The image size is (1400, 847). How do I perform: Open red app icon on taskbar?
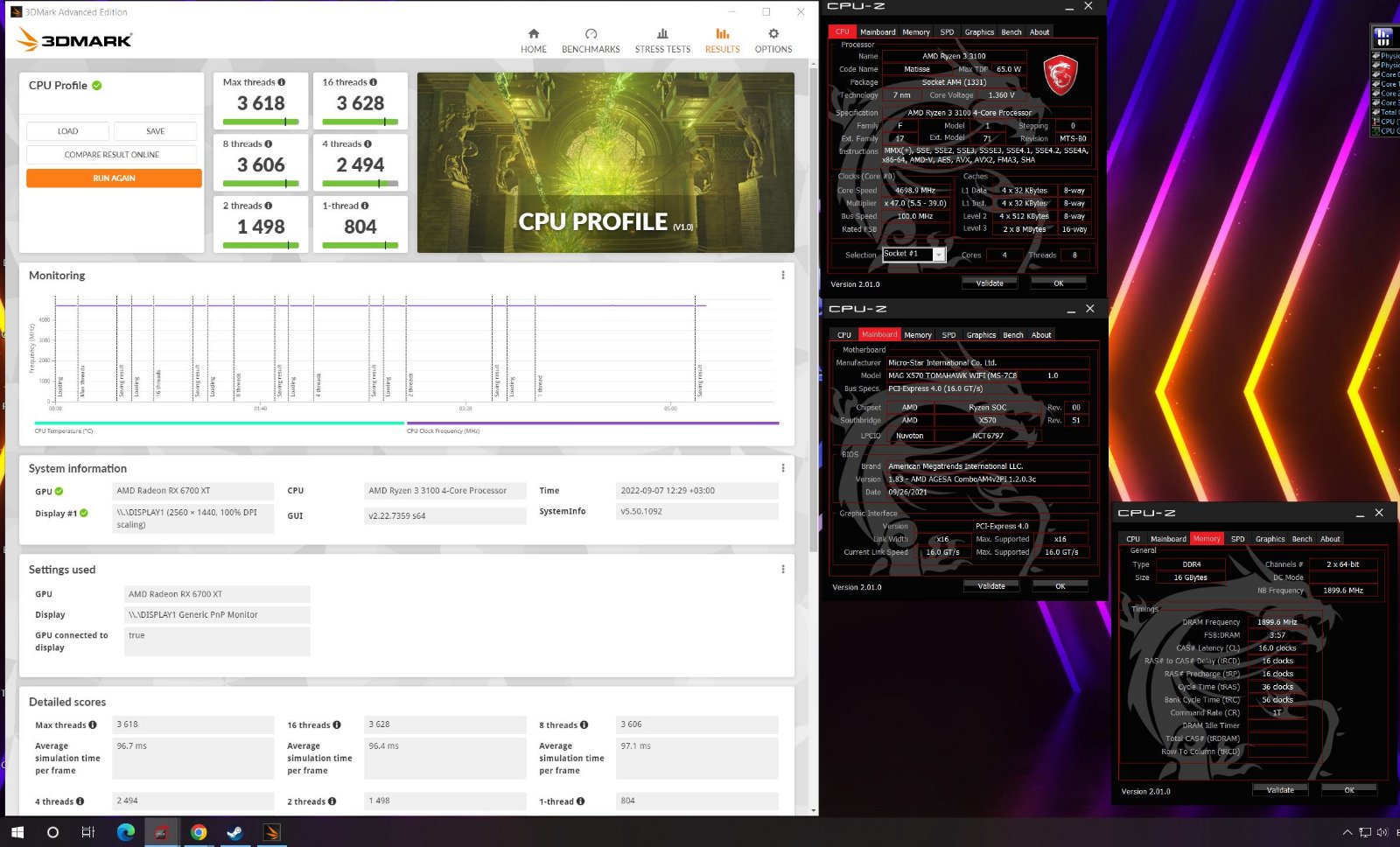(x=162, y=832)
